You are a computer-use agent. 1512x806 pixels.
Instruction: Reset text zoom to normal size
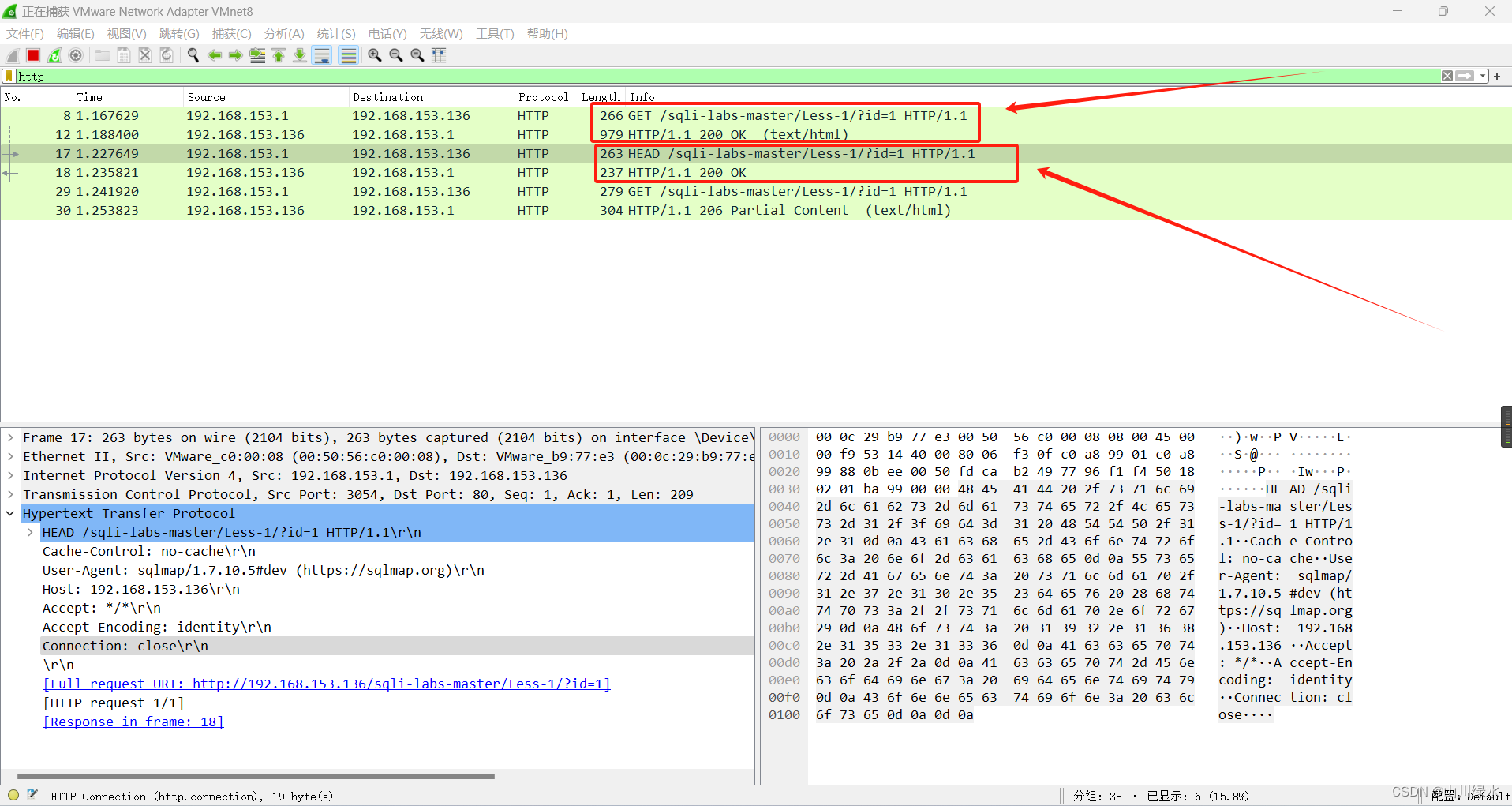[x=417, y=55]
